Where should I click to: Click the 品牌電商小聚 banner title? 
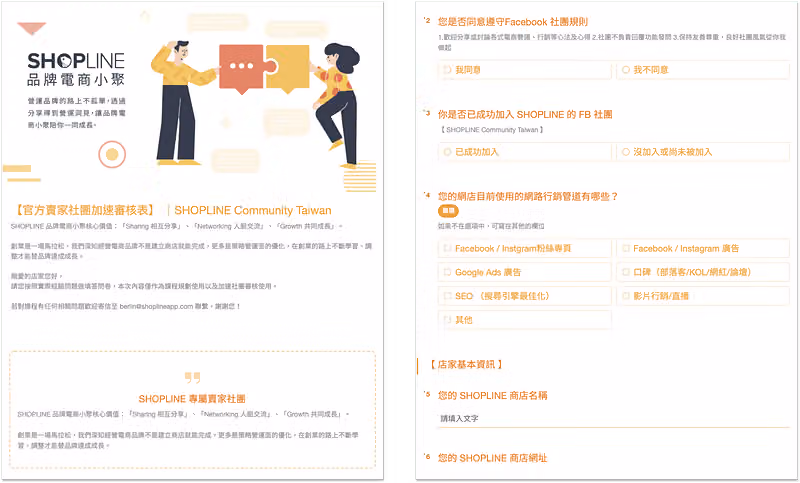[x=76, y=80]
